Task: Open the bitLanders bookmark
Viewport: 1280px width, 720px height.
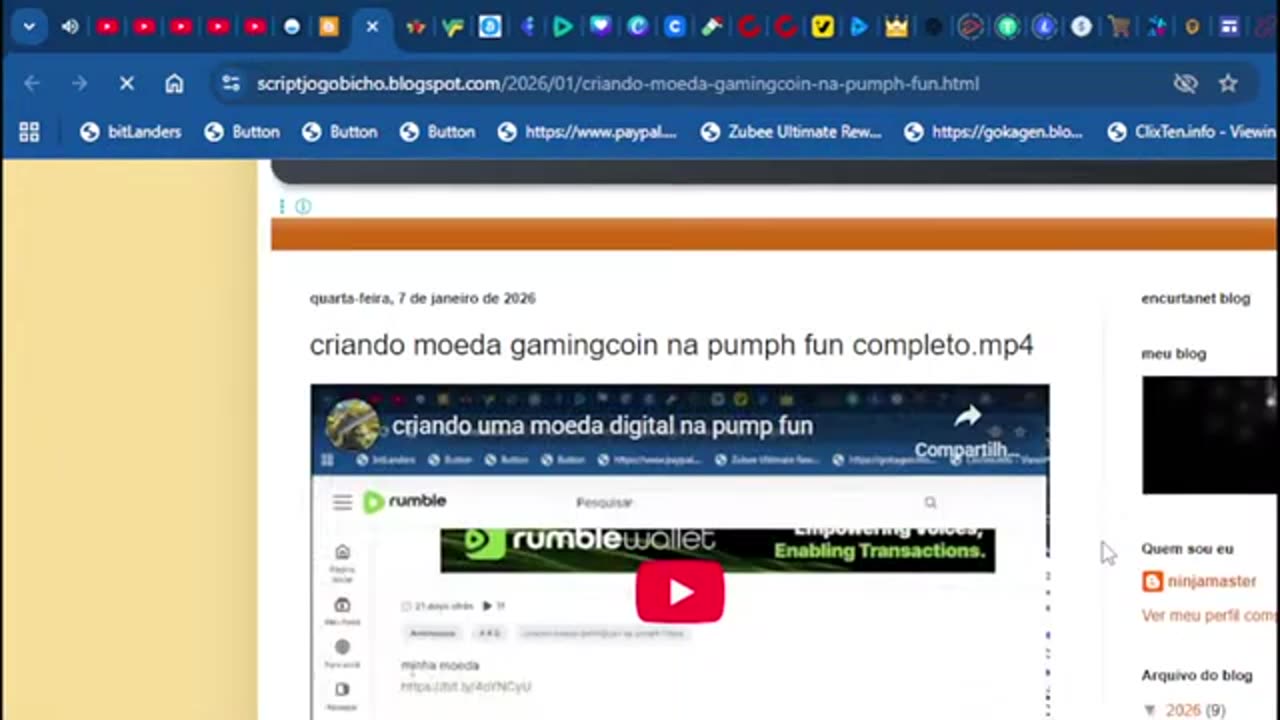Action: tap(131, 132)
